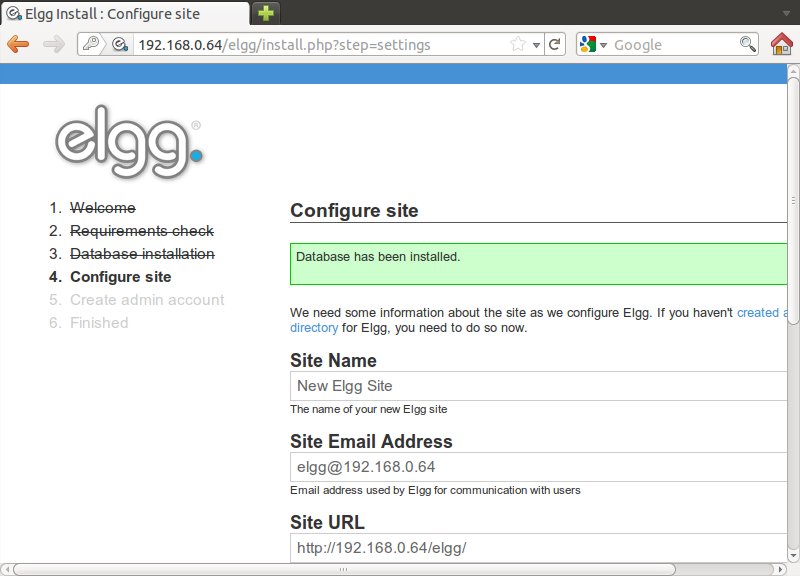800x576 pixels.
Task: Click the vertical scrollbar thumb
Action: point(792,201)
